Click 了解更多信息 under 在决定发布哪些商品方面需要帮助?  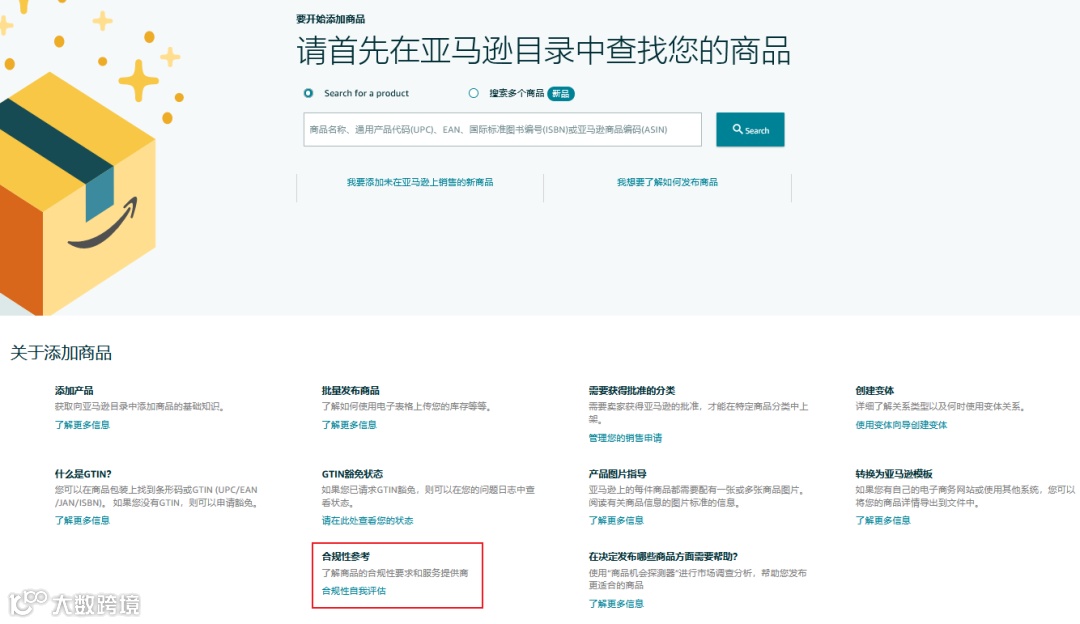pos(616,604)
